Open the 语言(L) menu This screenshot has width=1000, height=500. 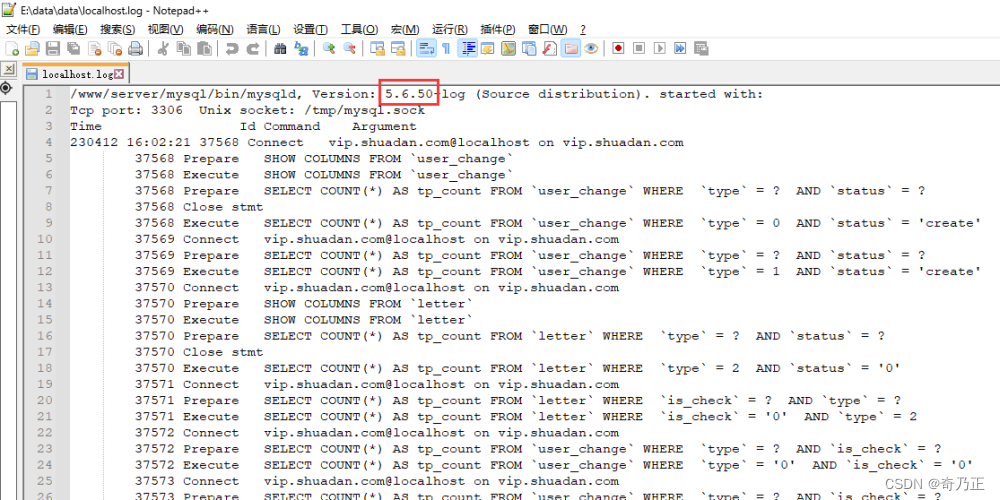[263, 29]
